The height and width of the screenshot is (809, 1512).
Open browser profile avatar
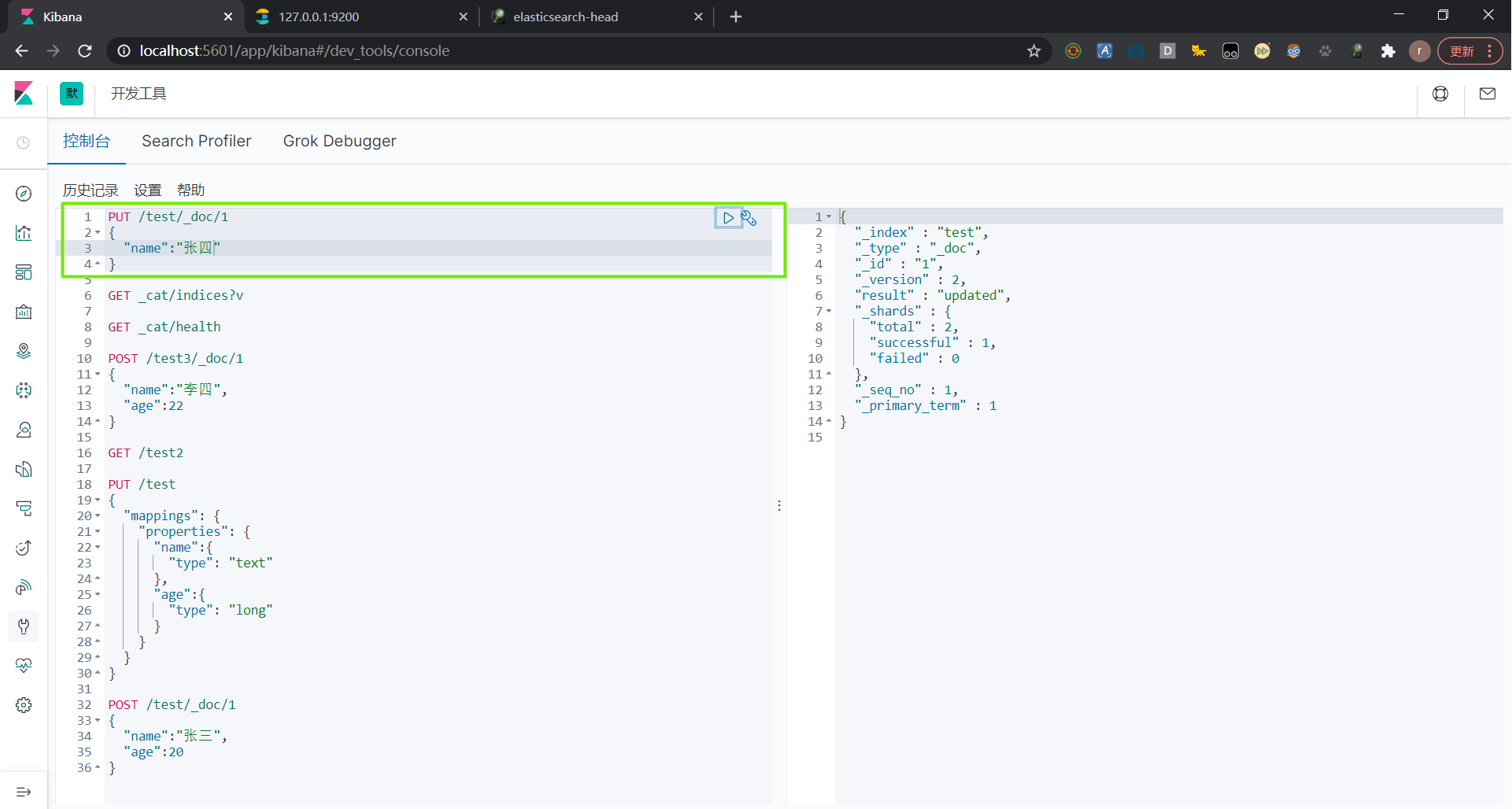[x=1420, y=51]
